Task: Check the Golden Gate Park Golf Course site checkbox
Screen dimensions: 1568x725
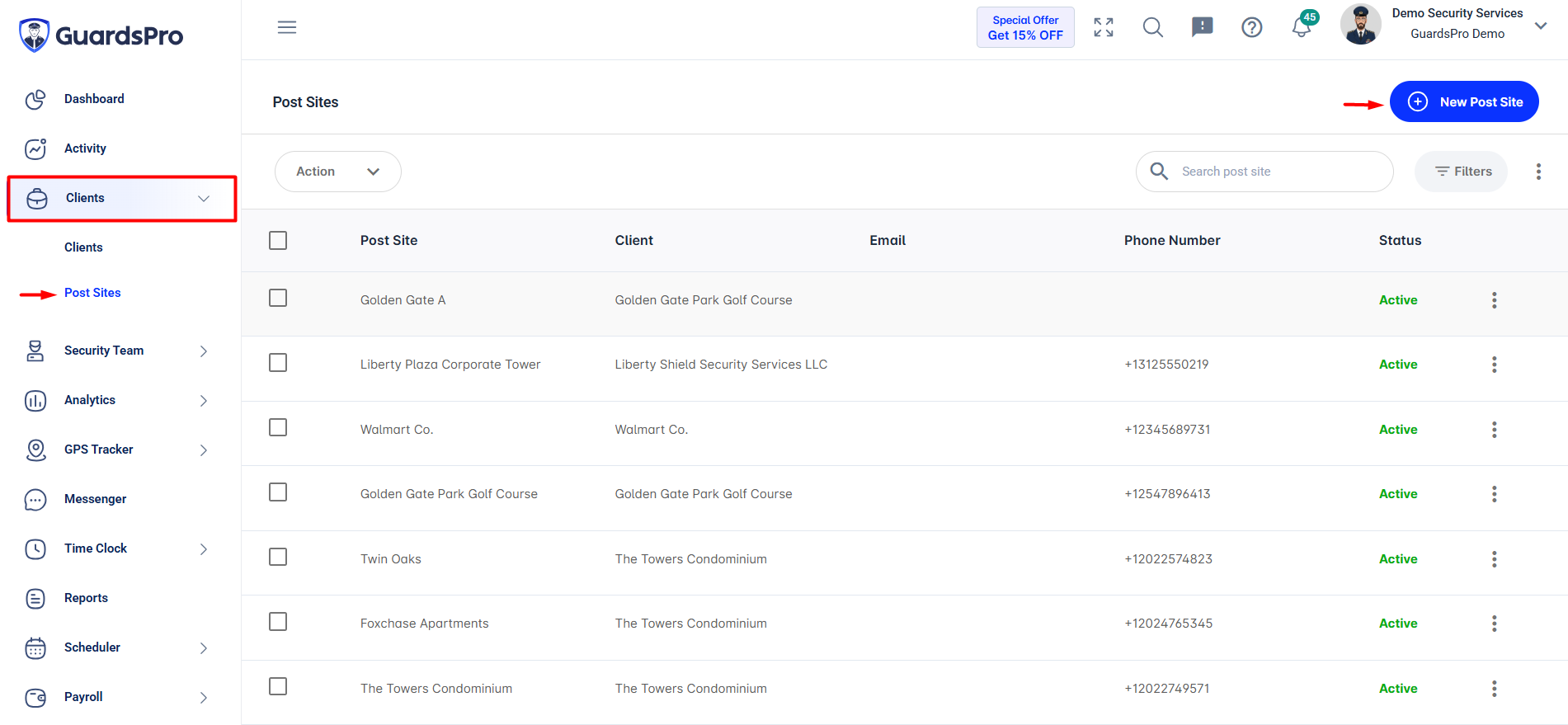Action: (278, 492)
